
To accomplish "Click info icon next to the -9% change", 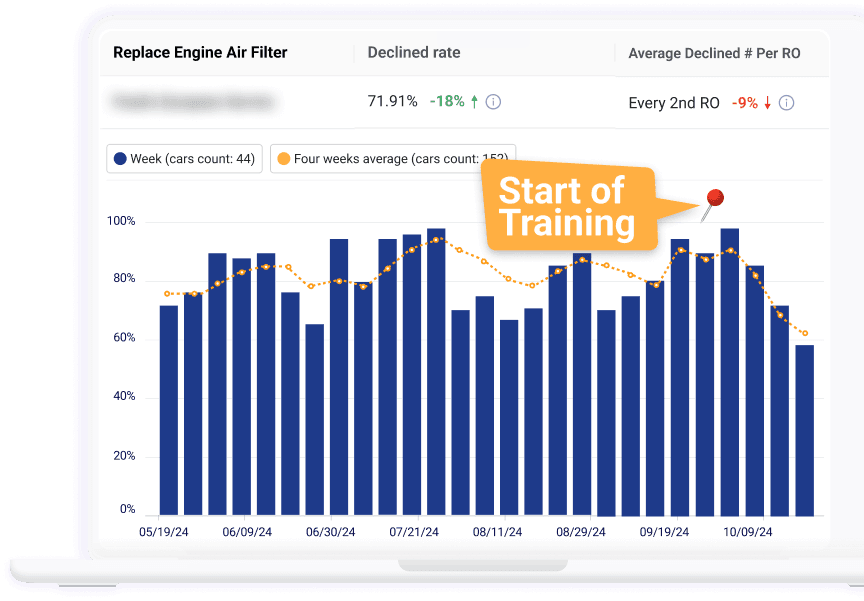I will point(786,103).
